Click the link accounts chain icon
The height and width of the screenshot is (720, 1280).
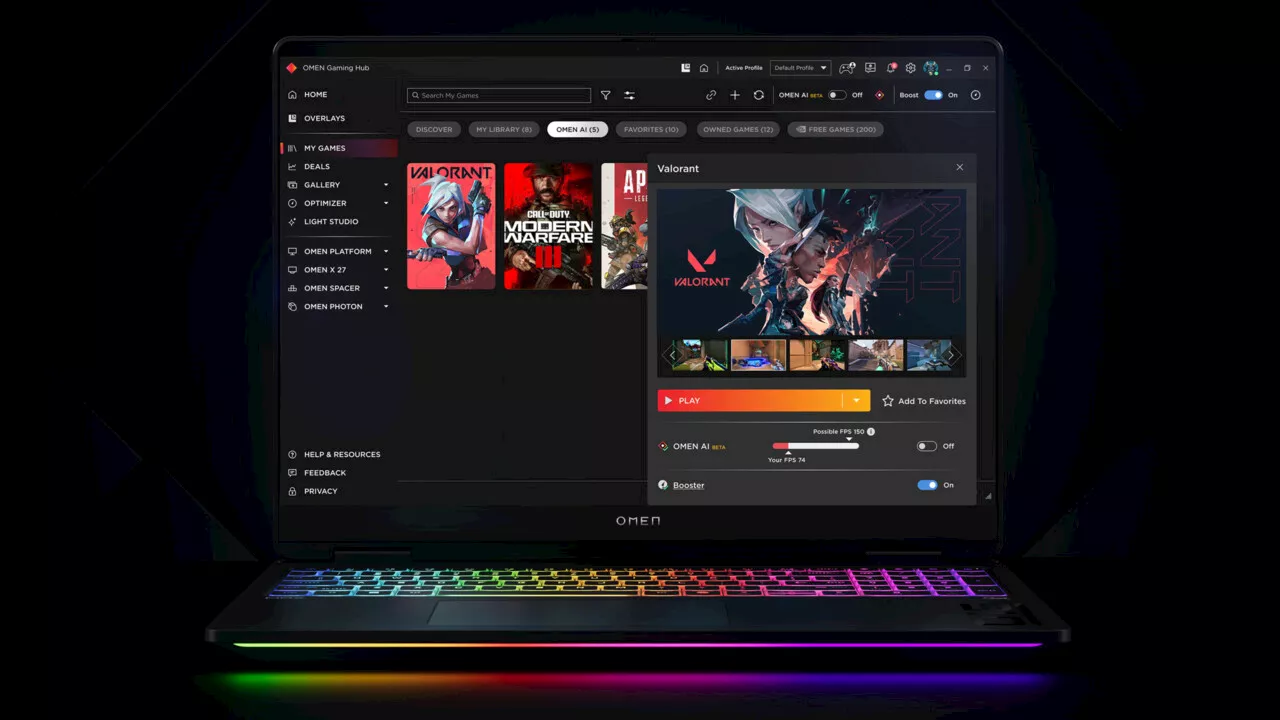click(711, 95)
